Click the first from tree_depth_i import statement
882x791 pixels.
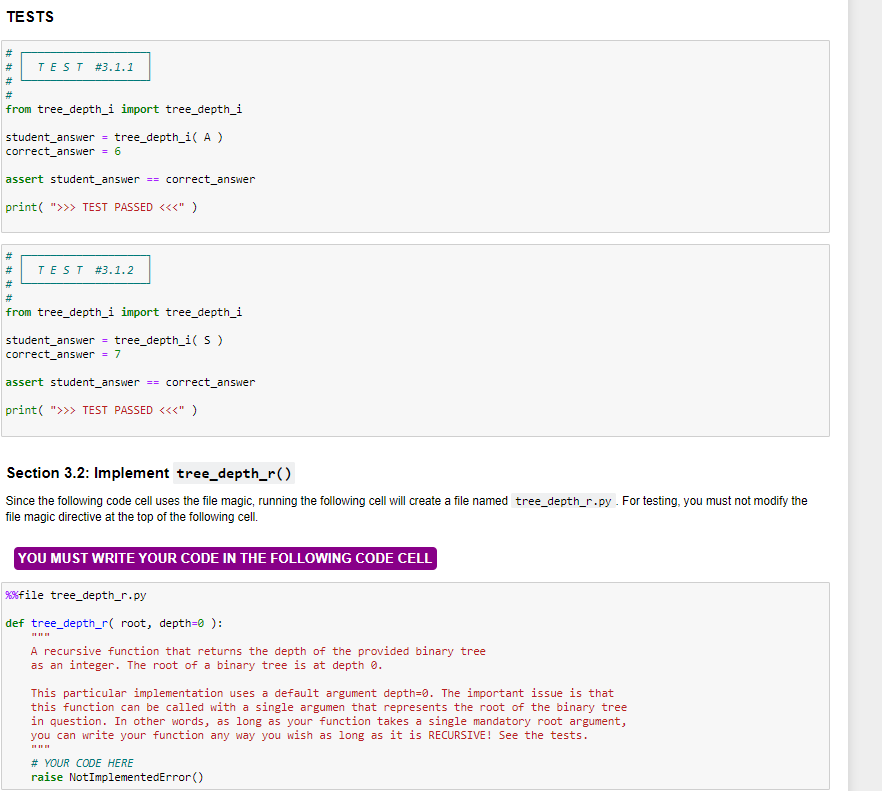(124, 109)
